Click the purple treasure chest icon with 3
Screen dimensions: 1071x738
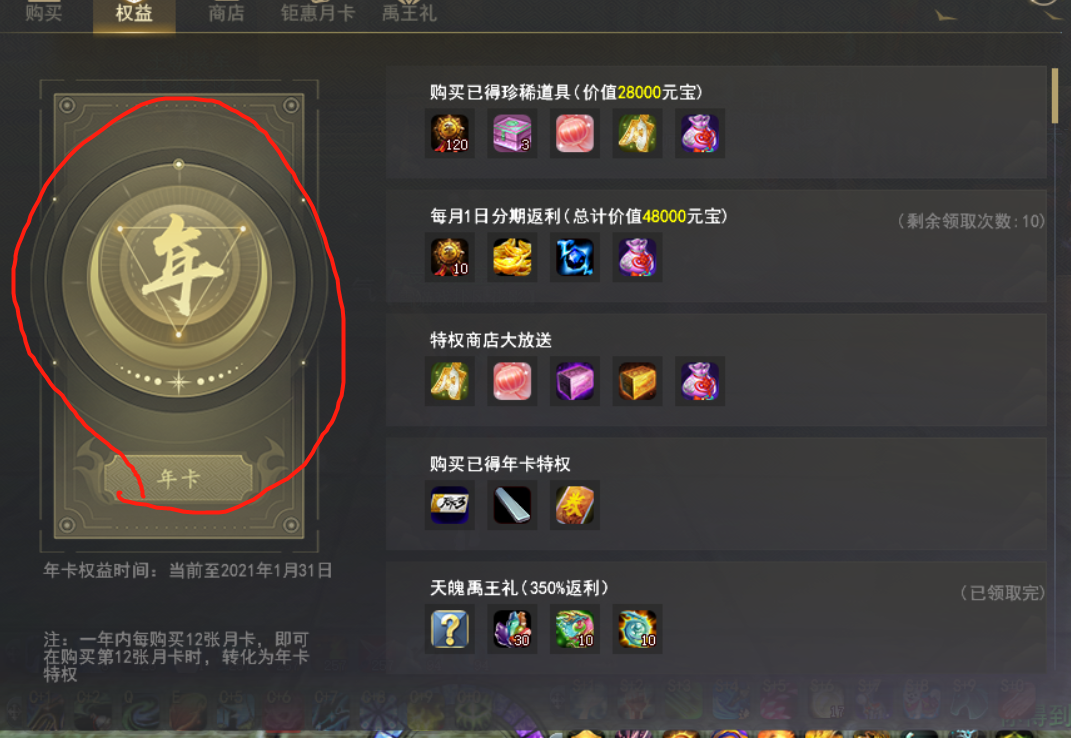coord(512,133)
